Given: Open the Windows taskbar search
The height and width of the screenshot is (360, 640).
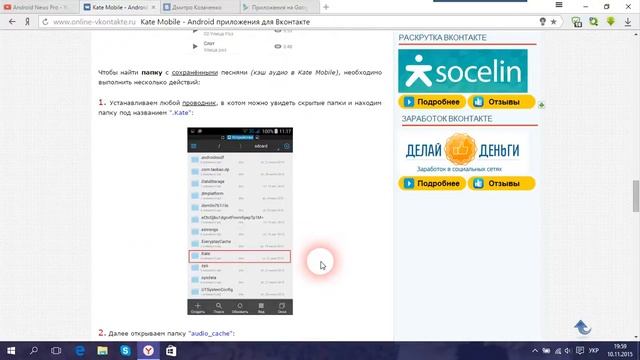Looking at the screenshot, I should [x=34, y=351].
